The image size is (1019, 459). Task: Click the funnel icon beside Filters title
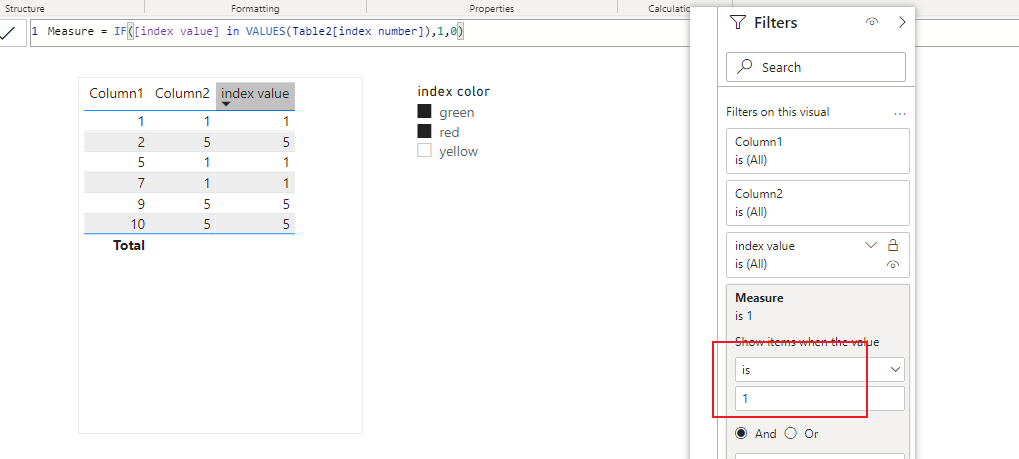[x=738, y=23]
